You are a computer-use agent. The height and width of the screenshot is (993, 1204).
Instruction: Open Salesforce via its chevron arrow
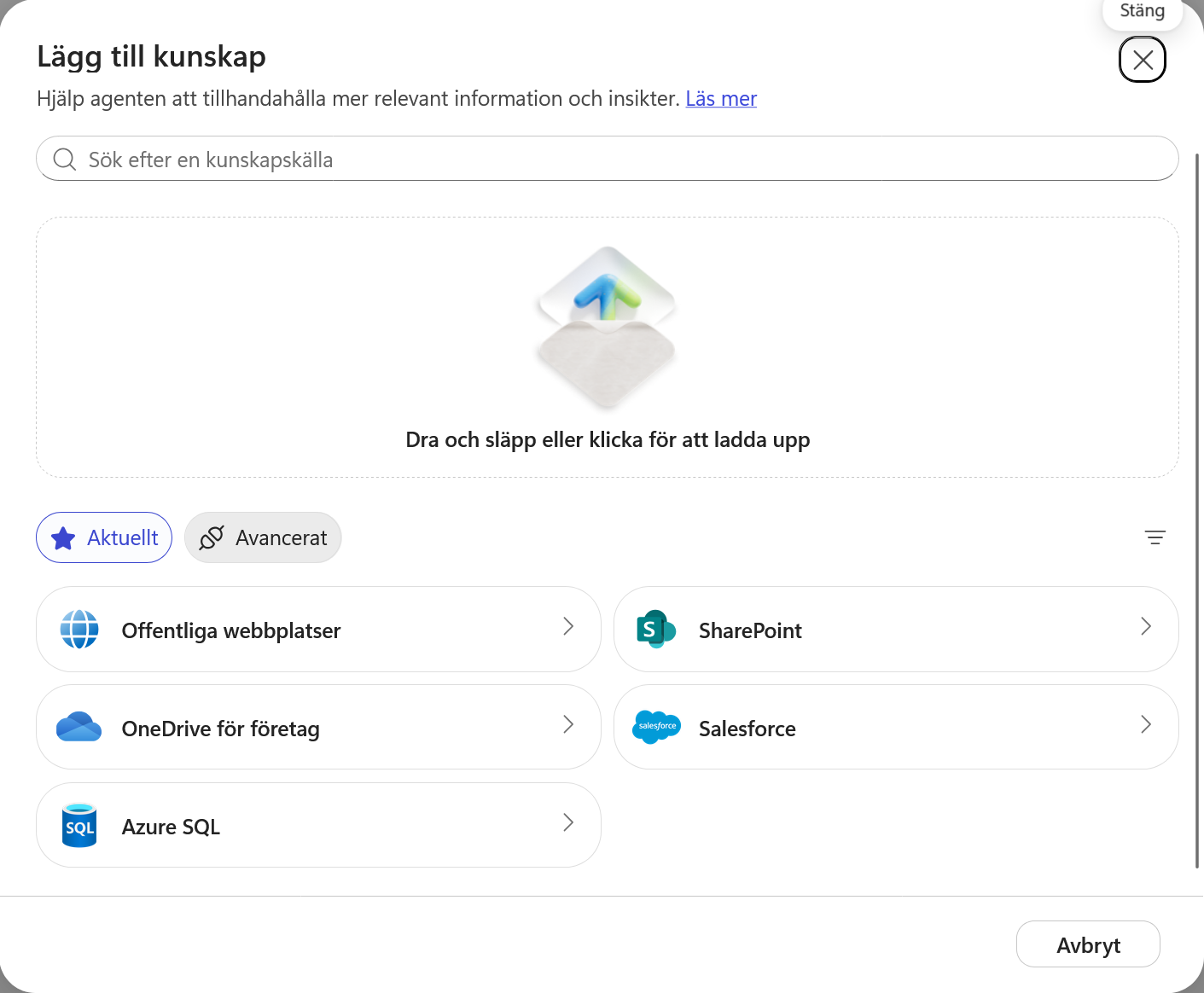[x=1146, y=725]
